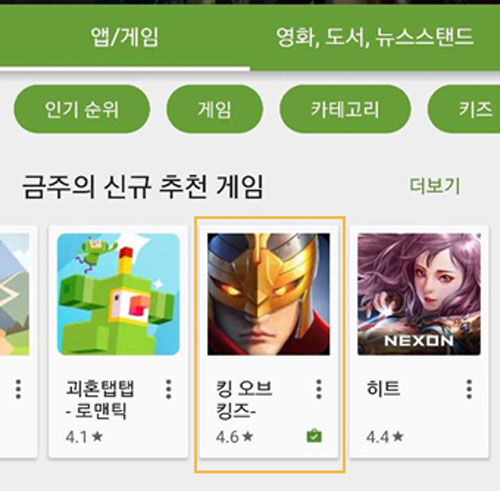Click the 히트 game title
The height and width of the screenshot is (491, 500).
click(383, 388)
